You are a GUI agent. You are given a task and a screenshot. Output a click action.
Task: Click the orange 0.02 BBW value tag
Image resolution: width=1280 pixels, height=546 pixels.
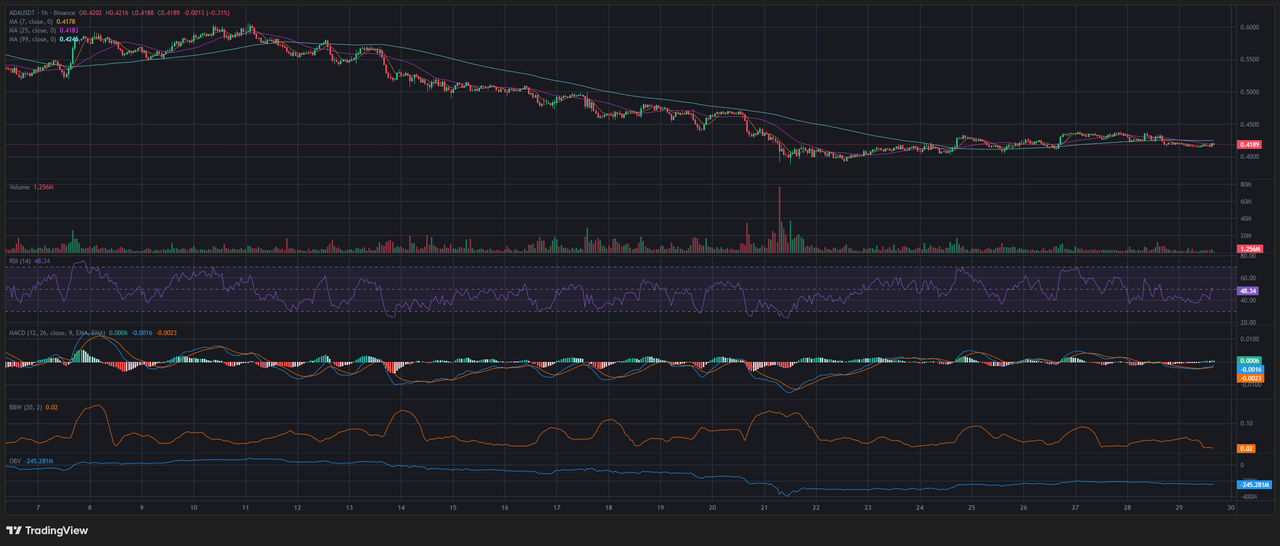pyautogui.click(x=1245, y=448)
